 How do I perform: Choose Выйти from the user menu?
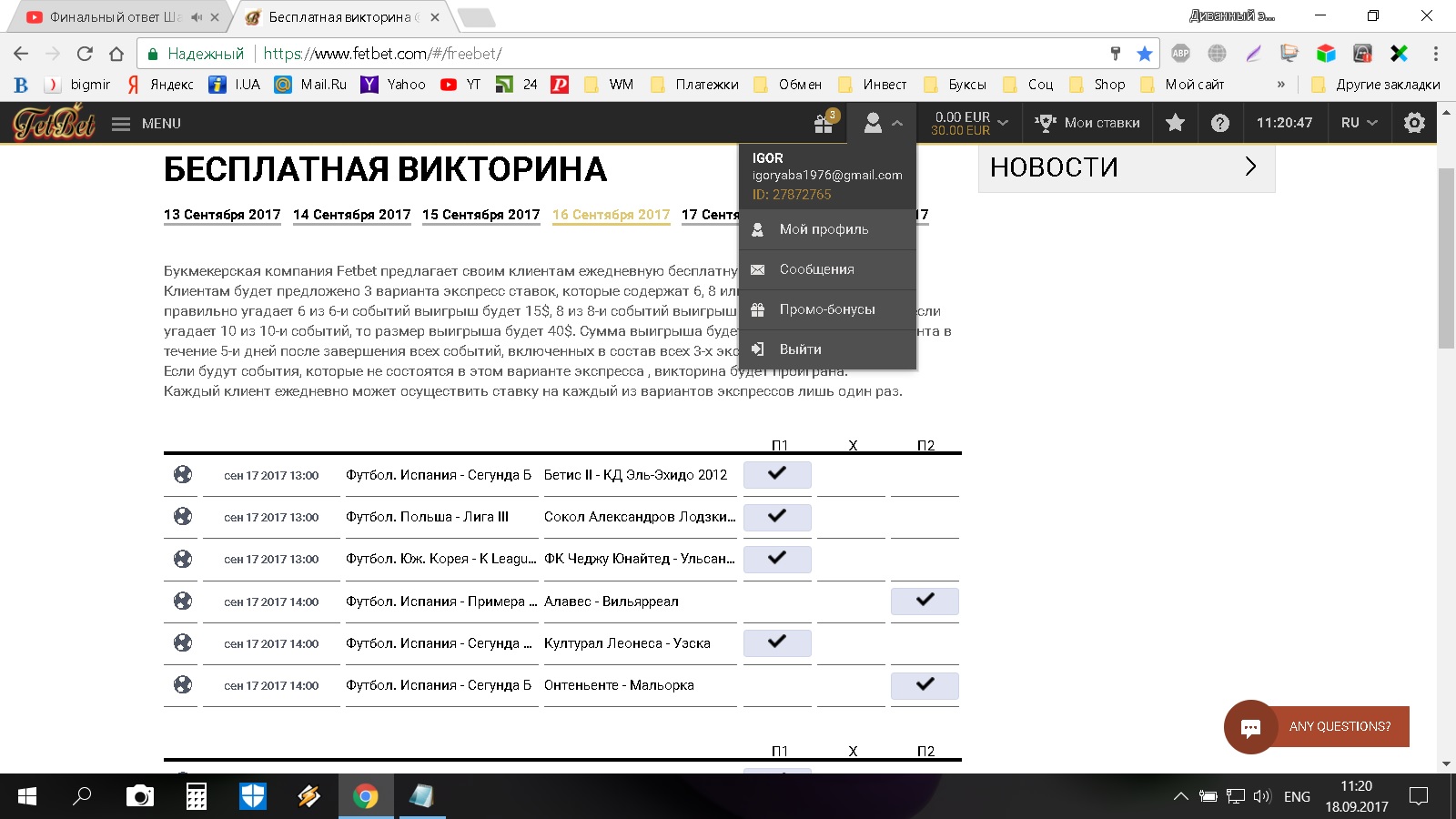click(x=800, y=349)
